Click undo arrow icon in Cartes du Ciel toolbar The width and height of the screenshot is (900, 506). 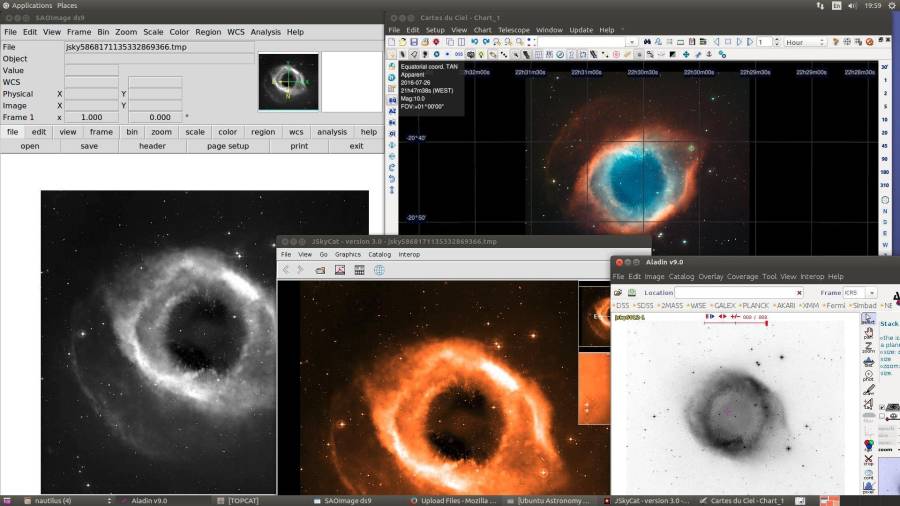tap(475, 42)
